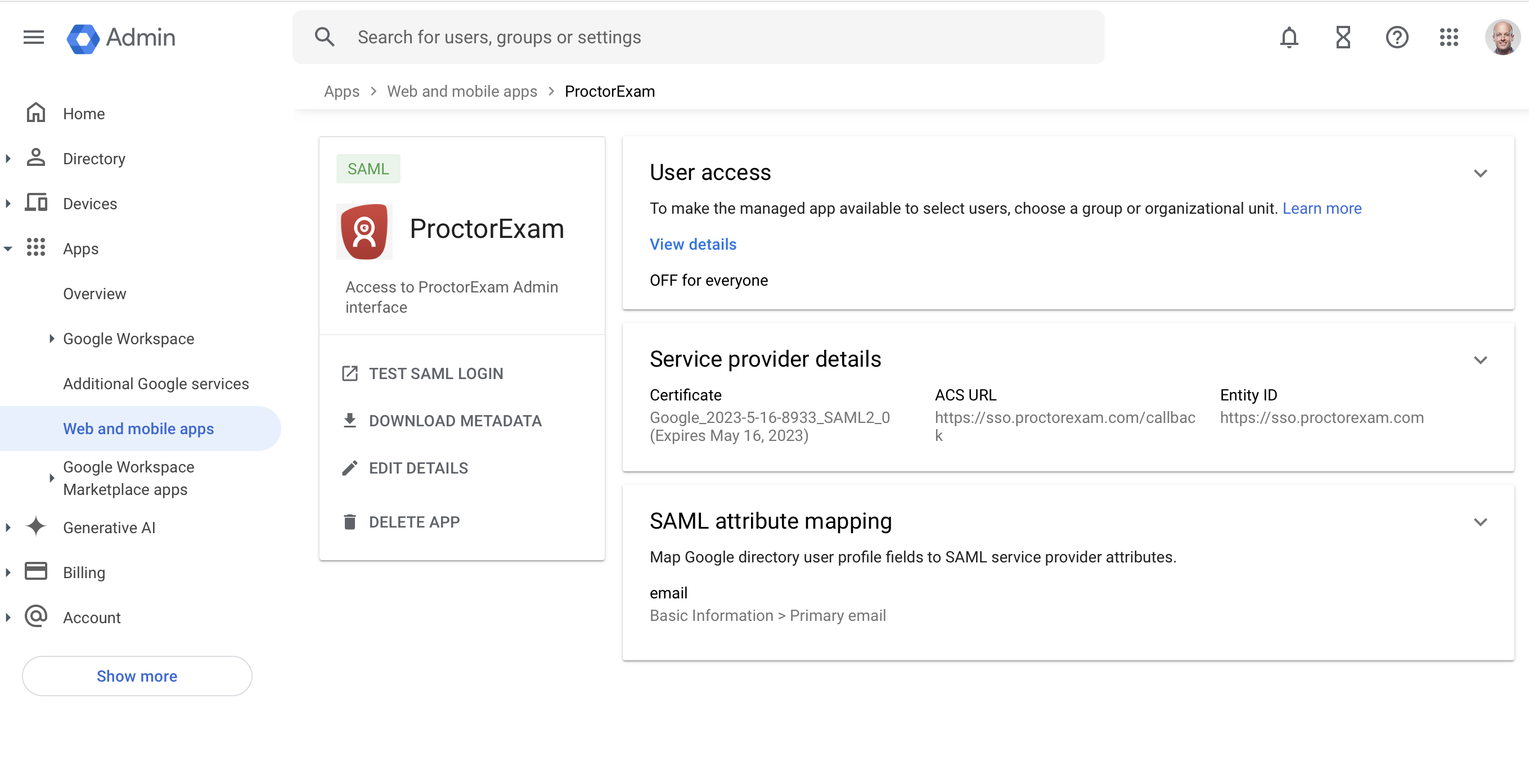1529x784 pixels.
Task: Open Google Workspace in sidebar
Action: (129, 339)
